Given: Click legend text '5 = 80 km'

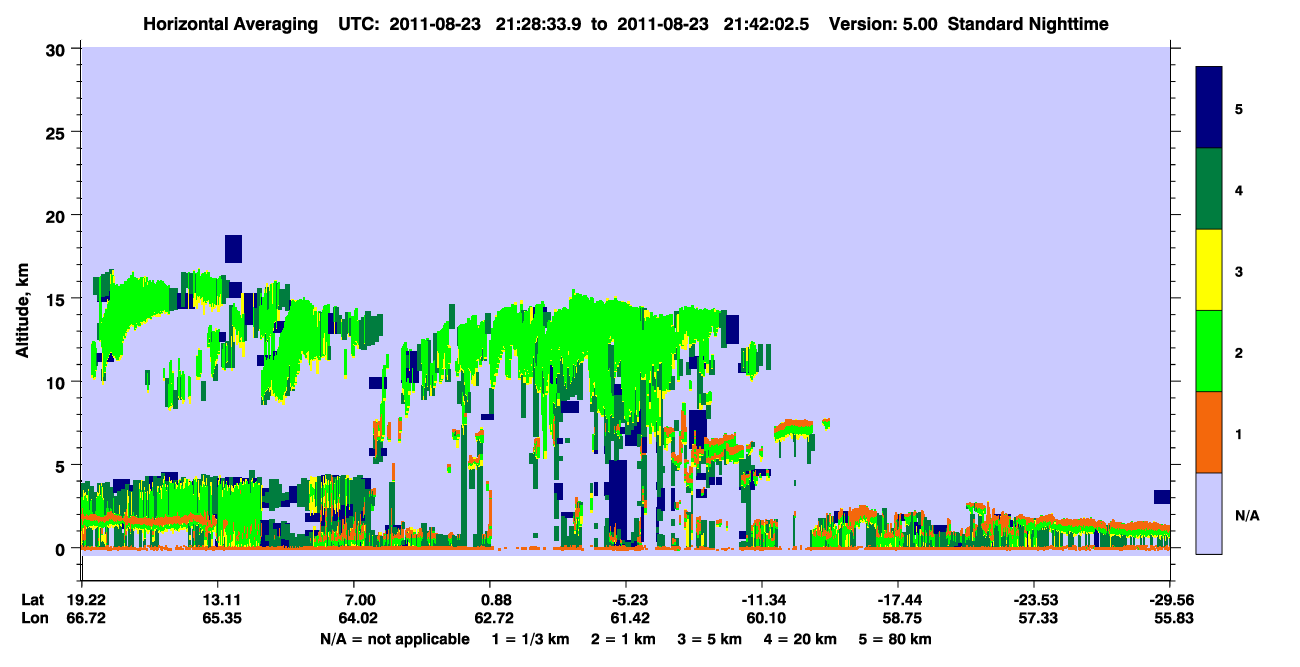Looking at the screenshot, I should coord(897,639).
